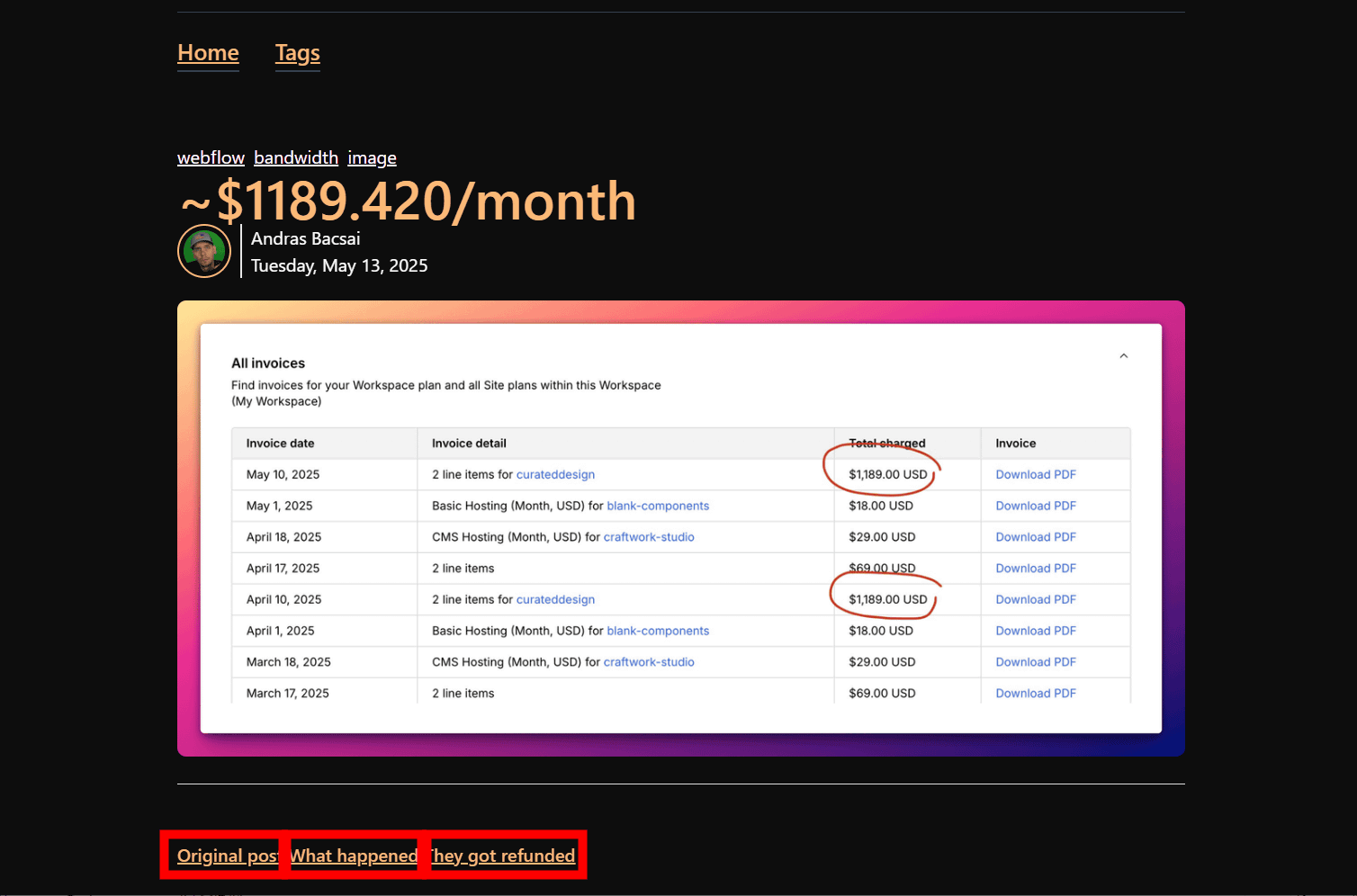This screenshot has width=1357, height=896.
Task: Download PDF for March 17, 2025 invoice
Action: coord(1036,693)
